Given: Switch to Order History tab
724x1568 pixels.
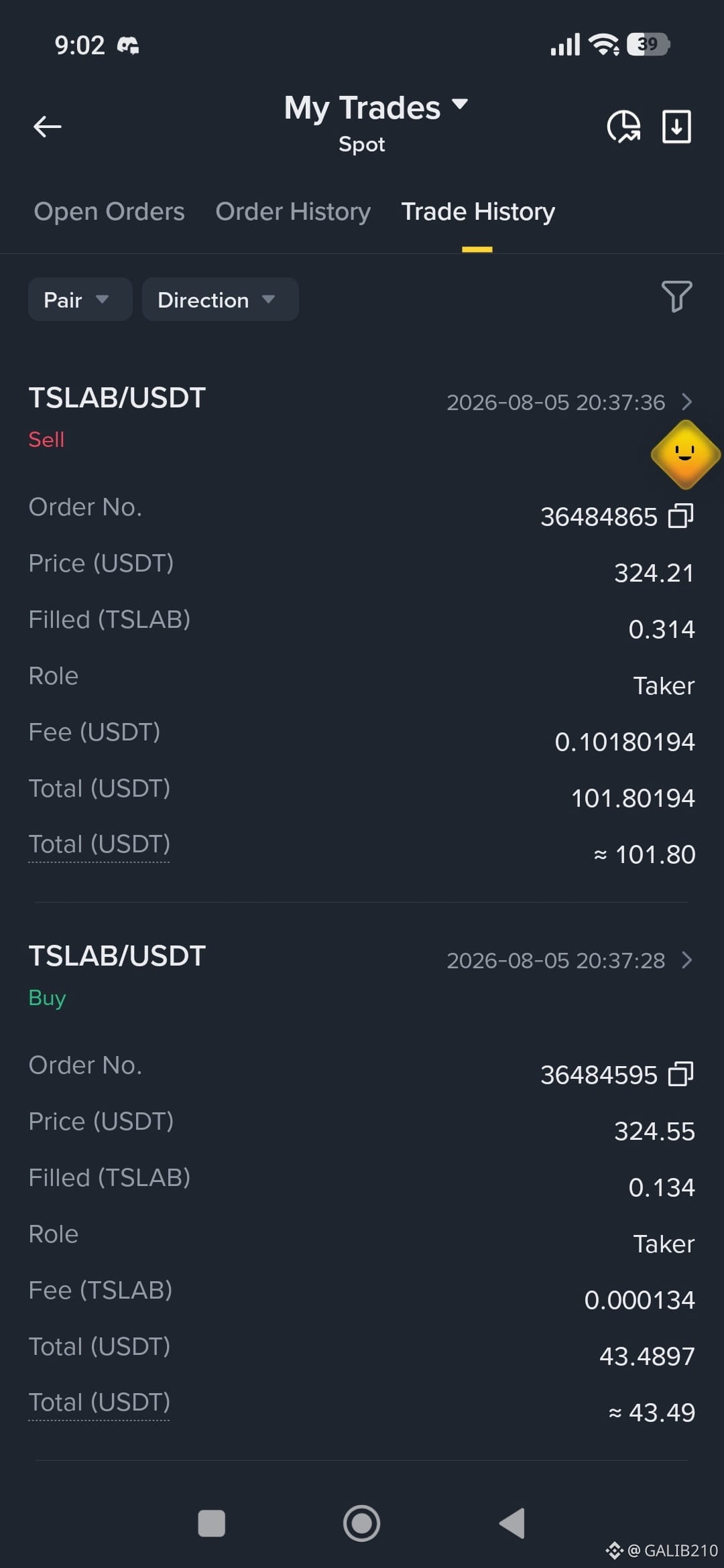Looking at the screenshot, I should (293, 212).
